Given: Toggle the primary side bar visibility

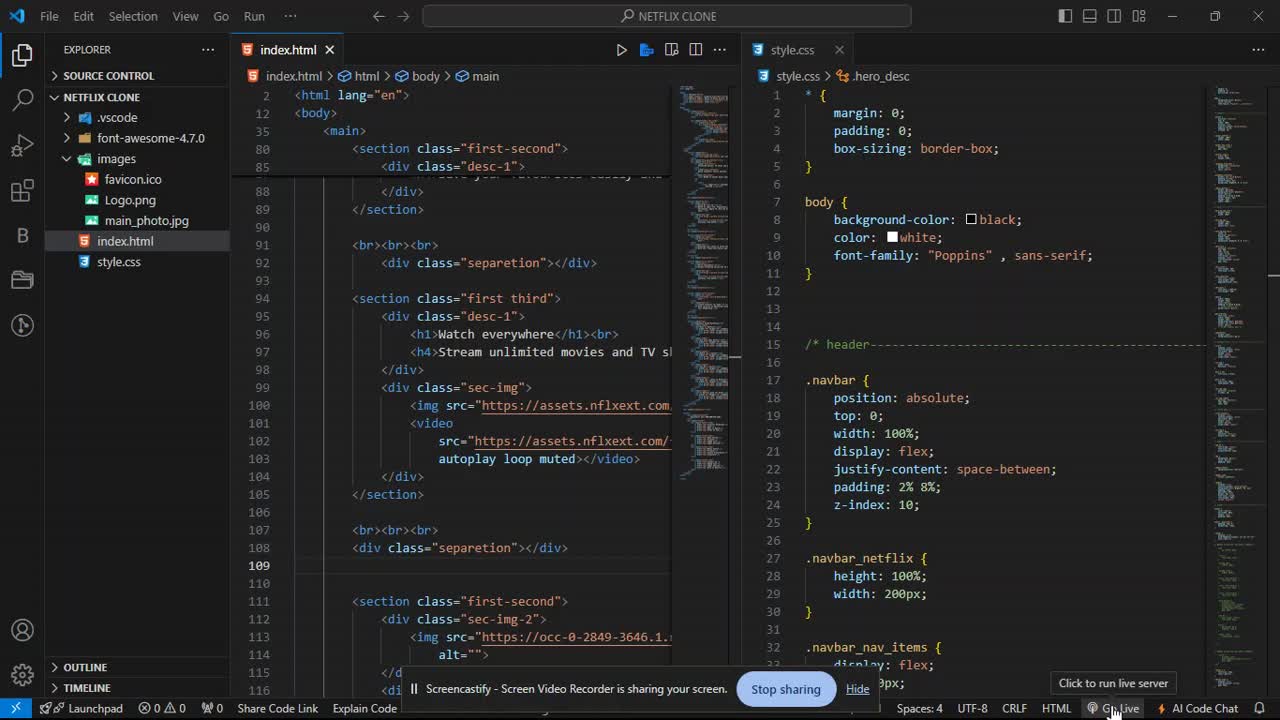Looking at the screenshot, I should pos(1065,16).
